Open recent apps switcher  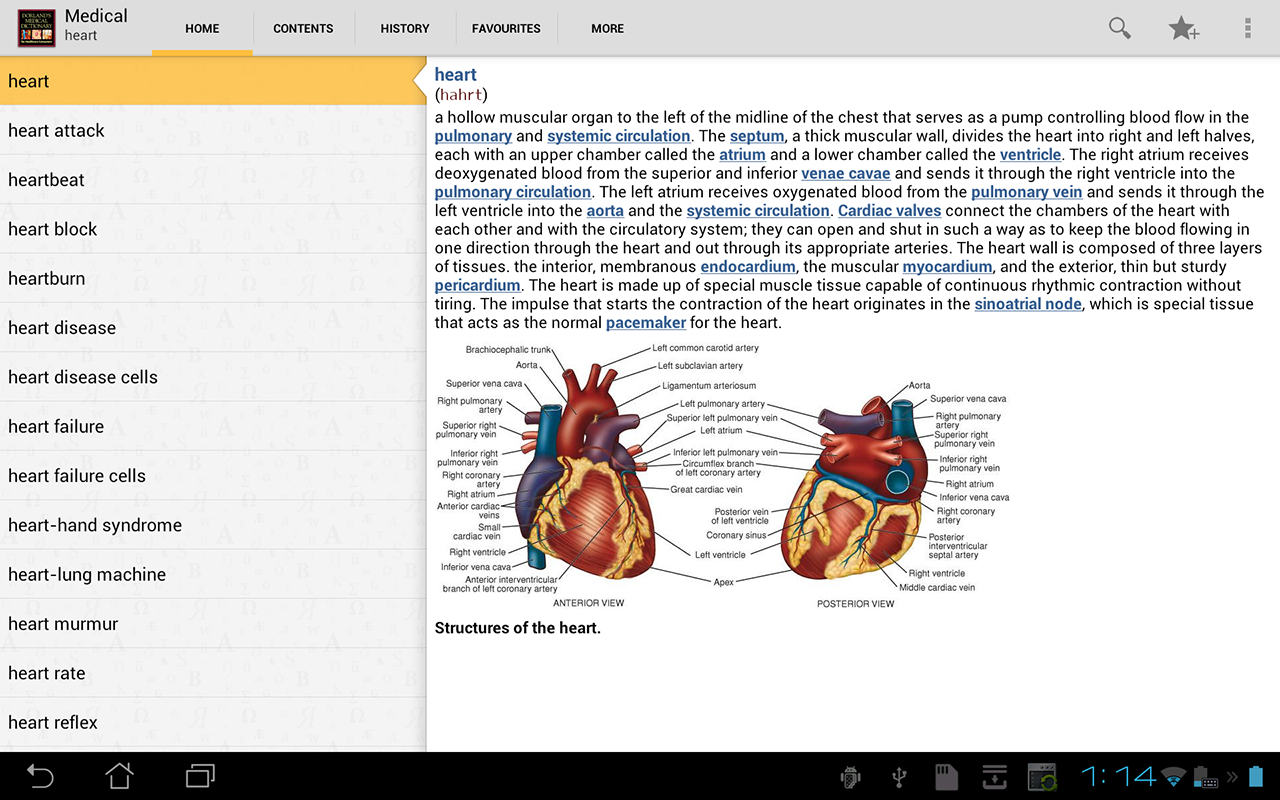(199, 776)
